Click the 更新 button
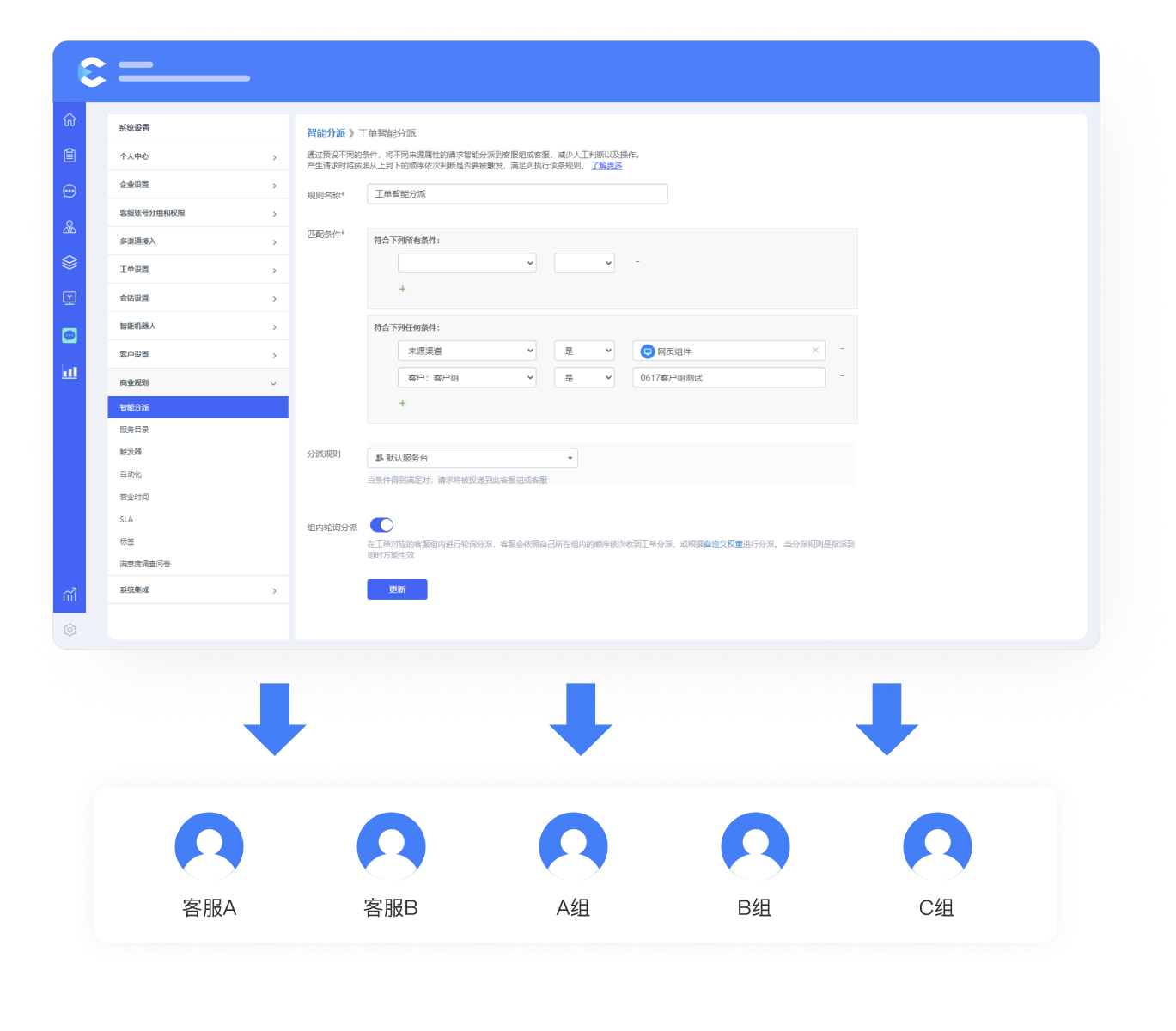The image size is (1176, 1031). click(x=397, y=589)
